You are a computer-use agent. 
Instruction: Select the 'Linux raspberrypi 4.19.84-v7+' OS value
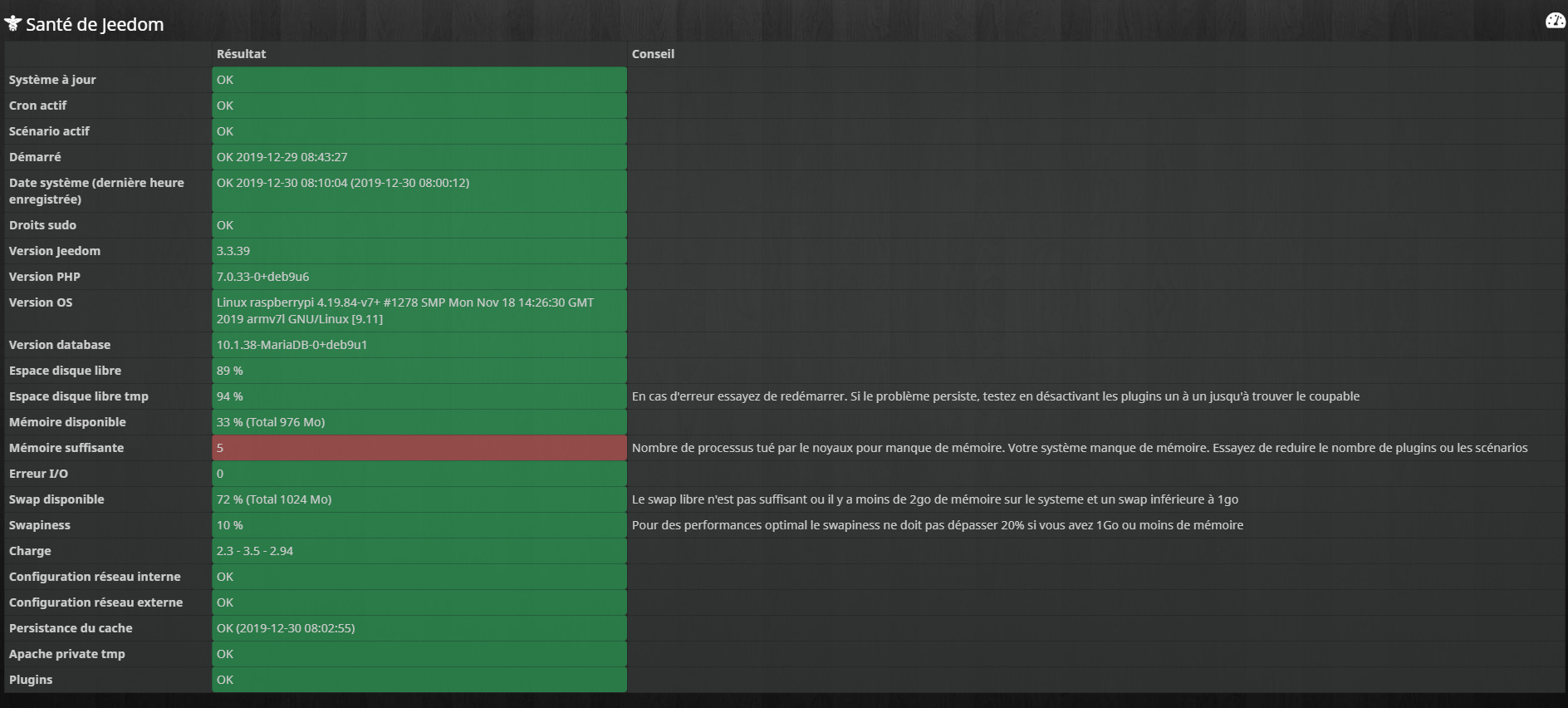(x=405, y=311)
